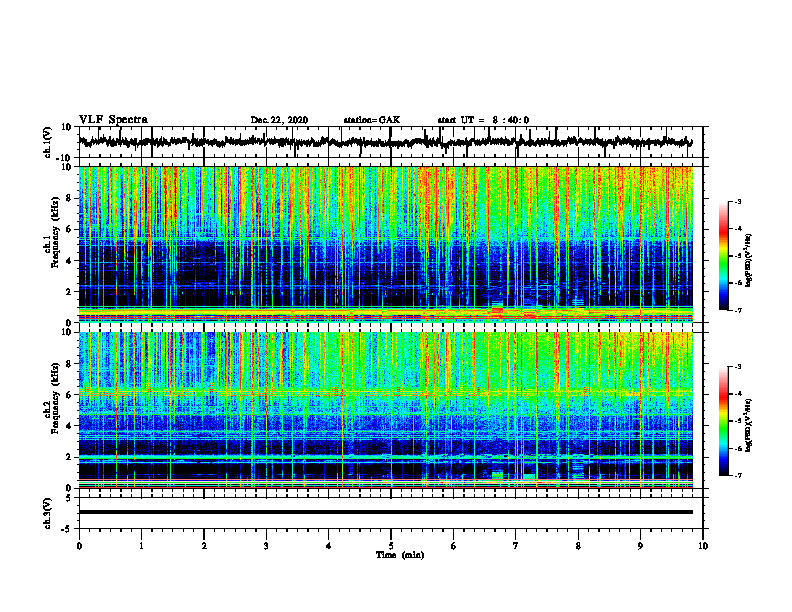Click time axis tick label '0'
This screenshot has width=792, height=612.
click(79, 546)
